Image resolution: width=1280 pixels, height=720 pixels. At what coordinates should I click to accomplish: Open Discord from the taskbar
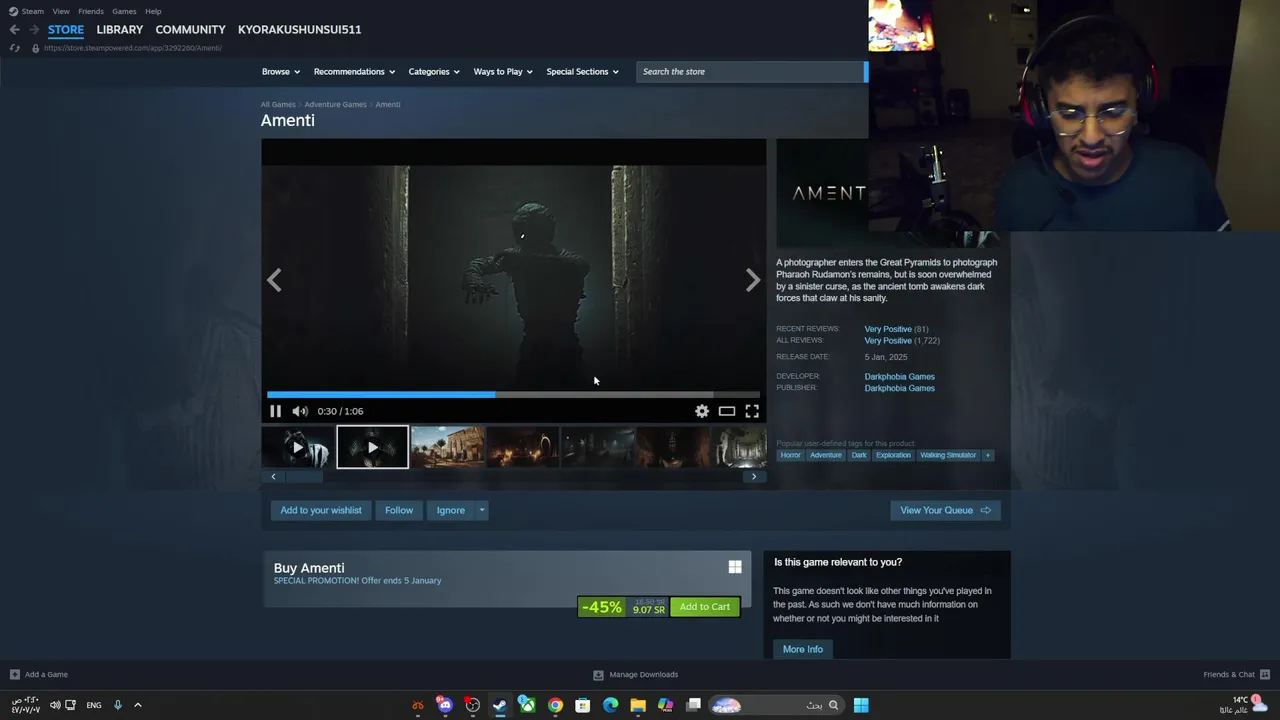(x=445, y=705)
